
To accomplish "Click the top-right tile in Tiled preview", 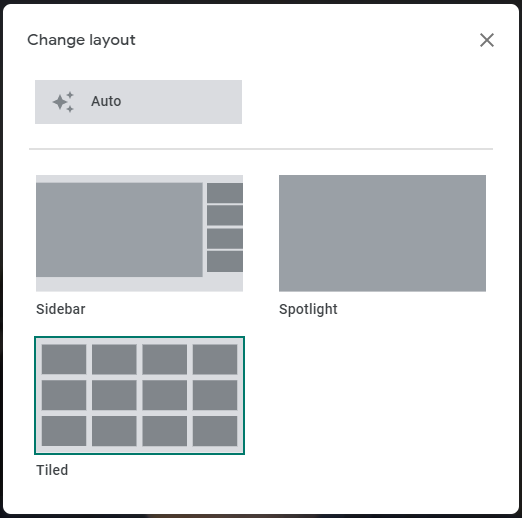I will [215, 359].
